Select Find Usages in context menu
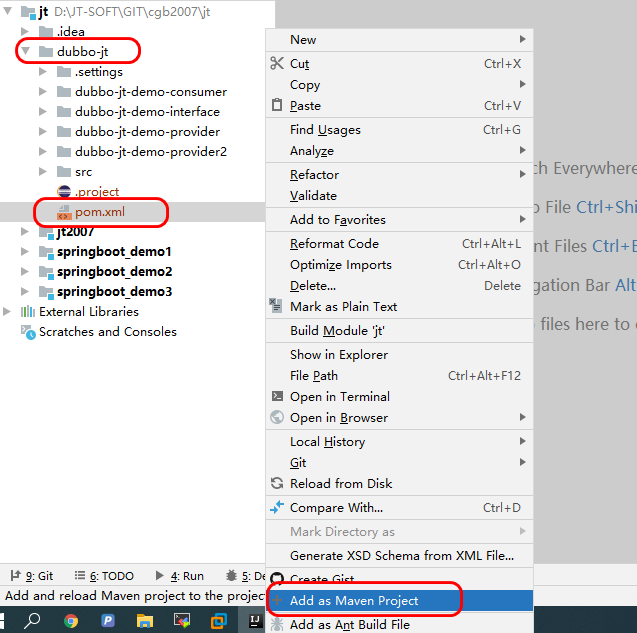 click(399, 130)
